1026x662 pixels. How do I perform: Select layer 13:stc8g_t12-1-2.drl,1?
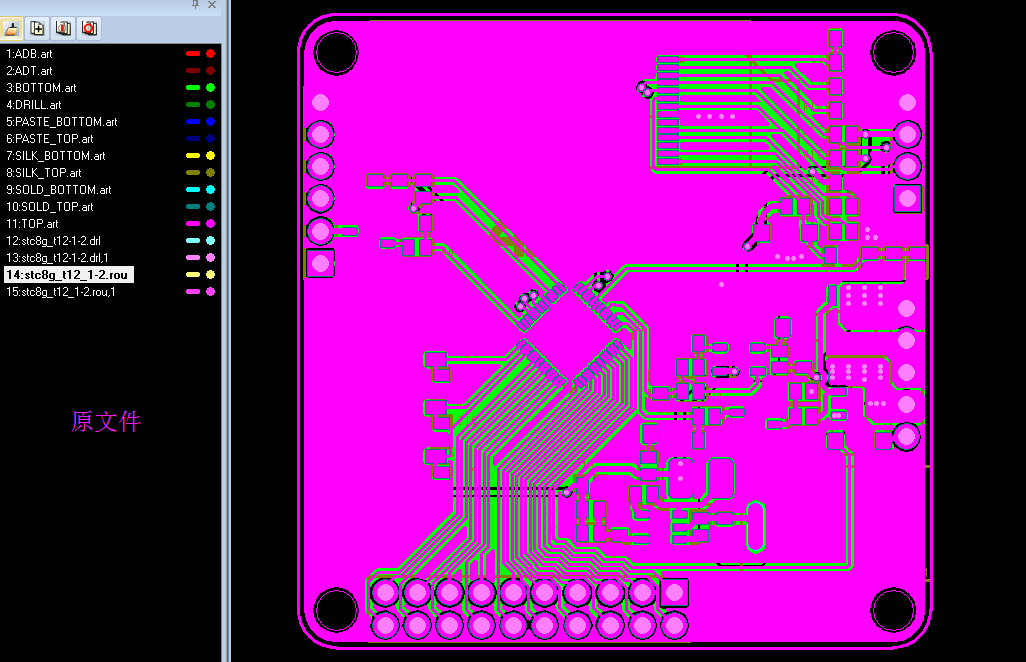coord(57,258)
